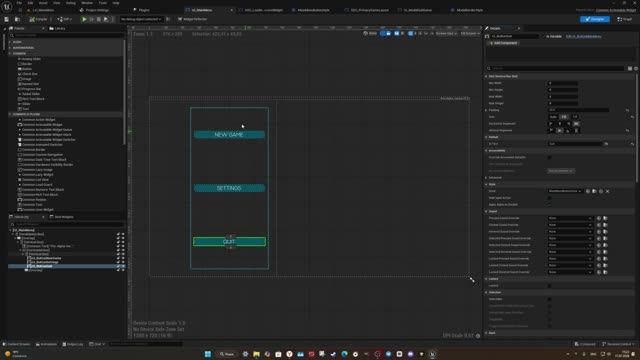Viewport: 640px width, 360px height.
Task: Open Details view options via the gear icon
Action: 636,69
